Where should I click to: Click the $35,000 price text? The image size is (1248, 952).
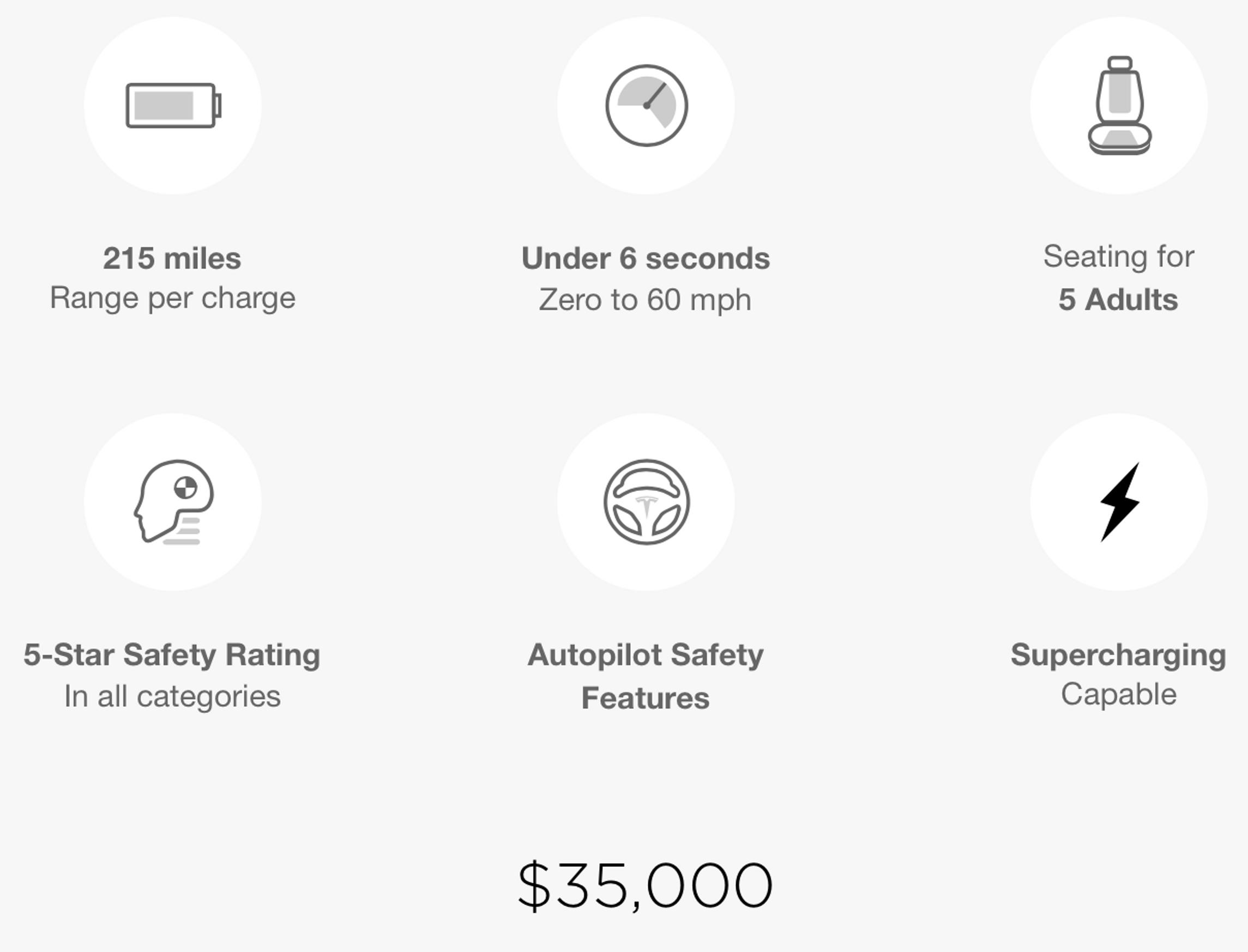point(645,886)
